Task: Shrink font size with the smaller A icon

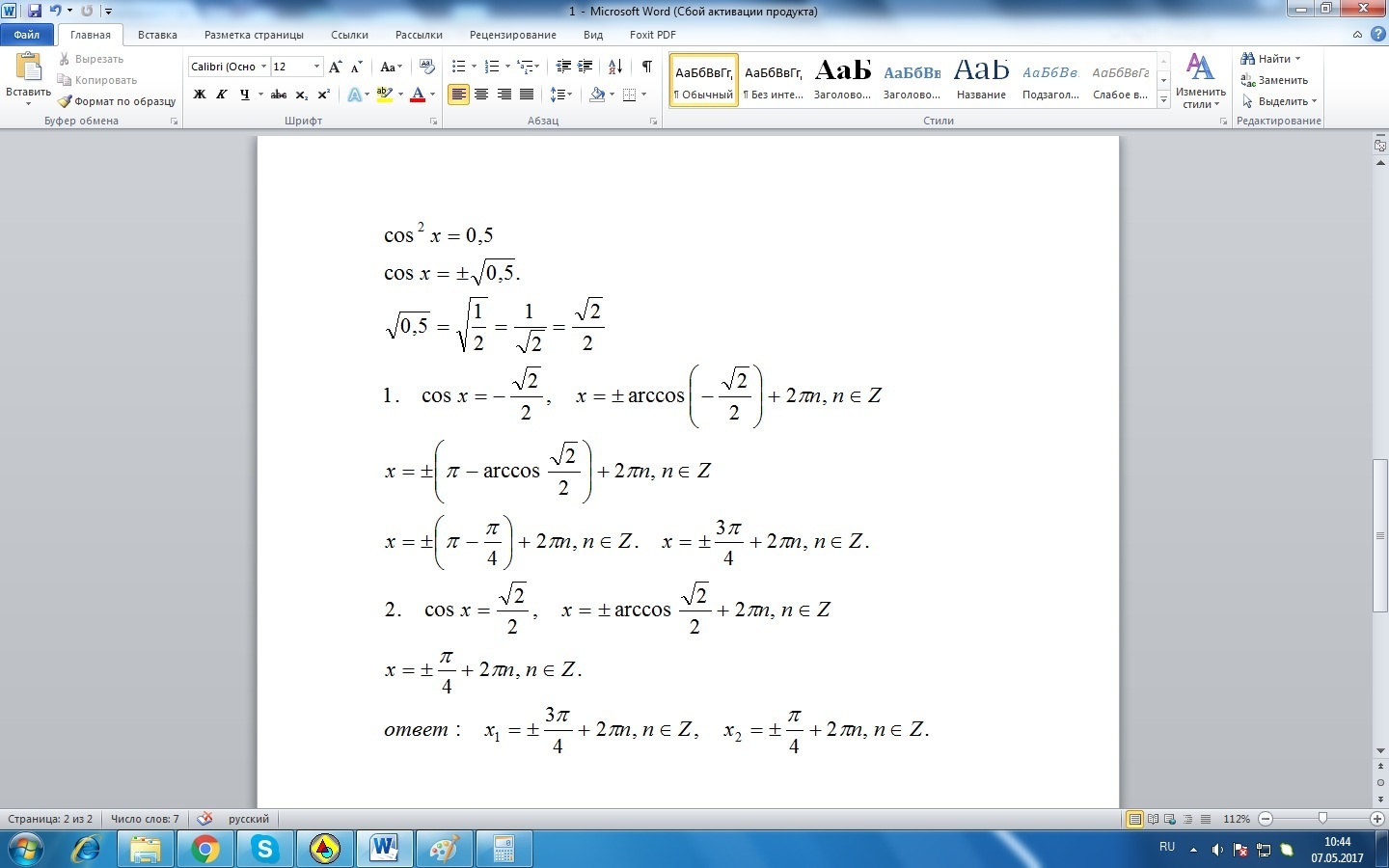Action: pos(356,67)
